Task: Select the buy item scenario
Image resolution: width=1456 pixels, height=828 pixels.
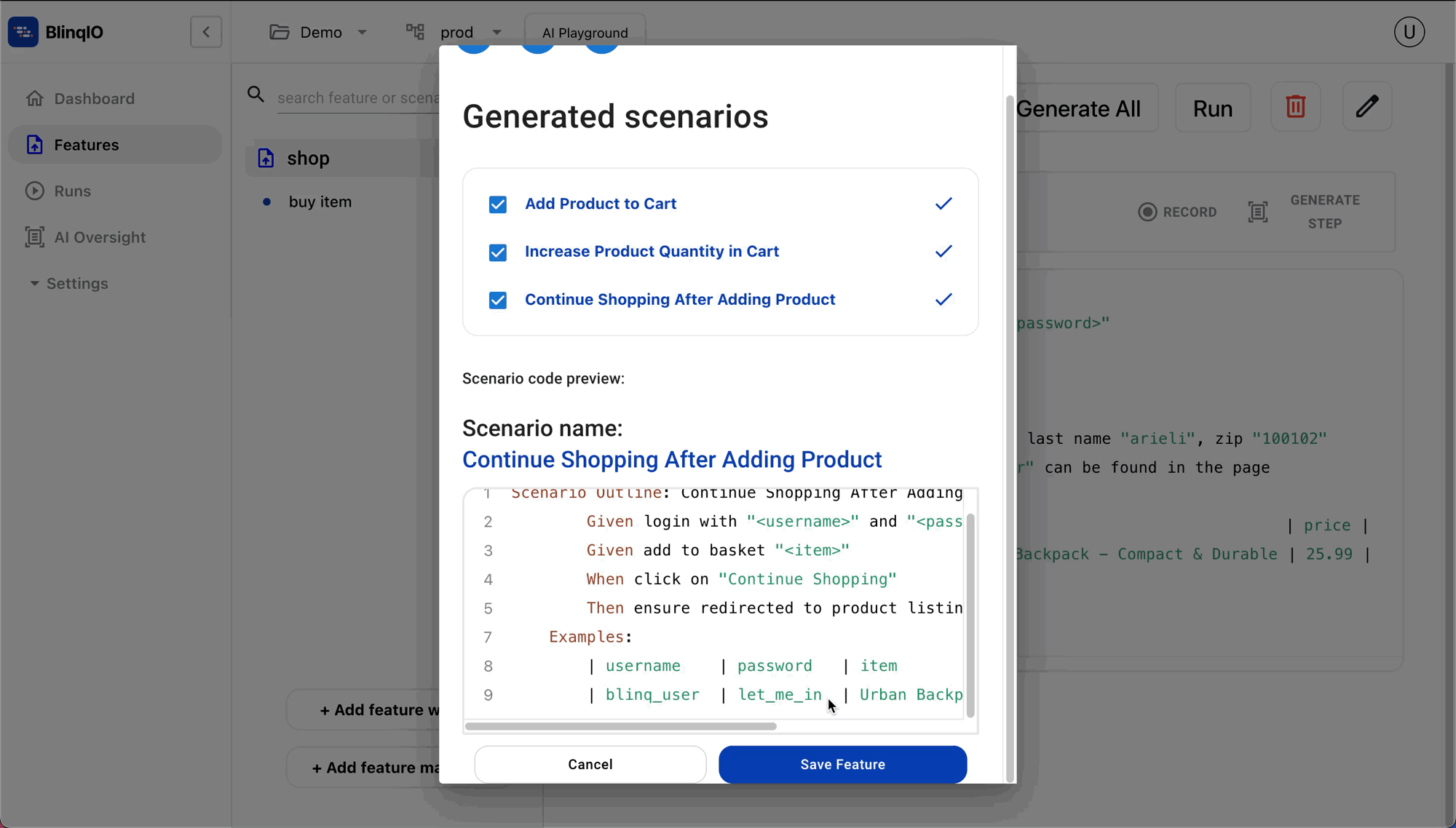Action: pos(320,202)
